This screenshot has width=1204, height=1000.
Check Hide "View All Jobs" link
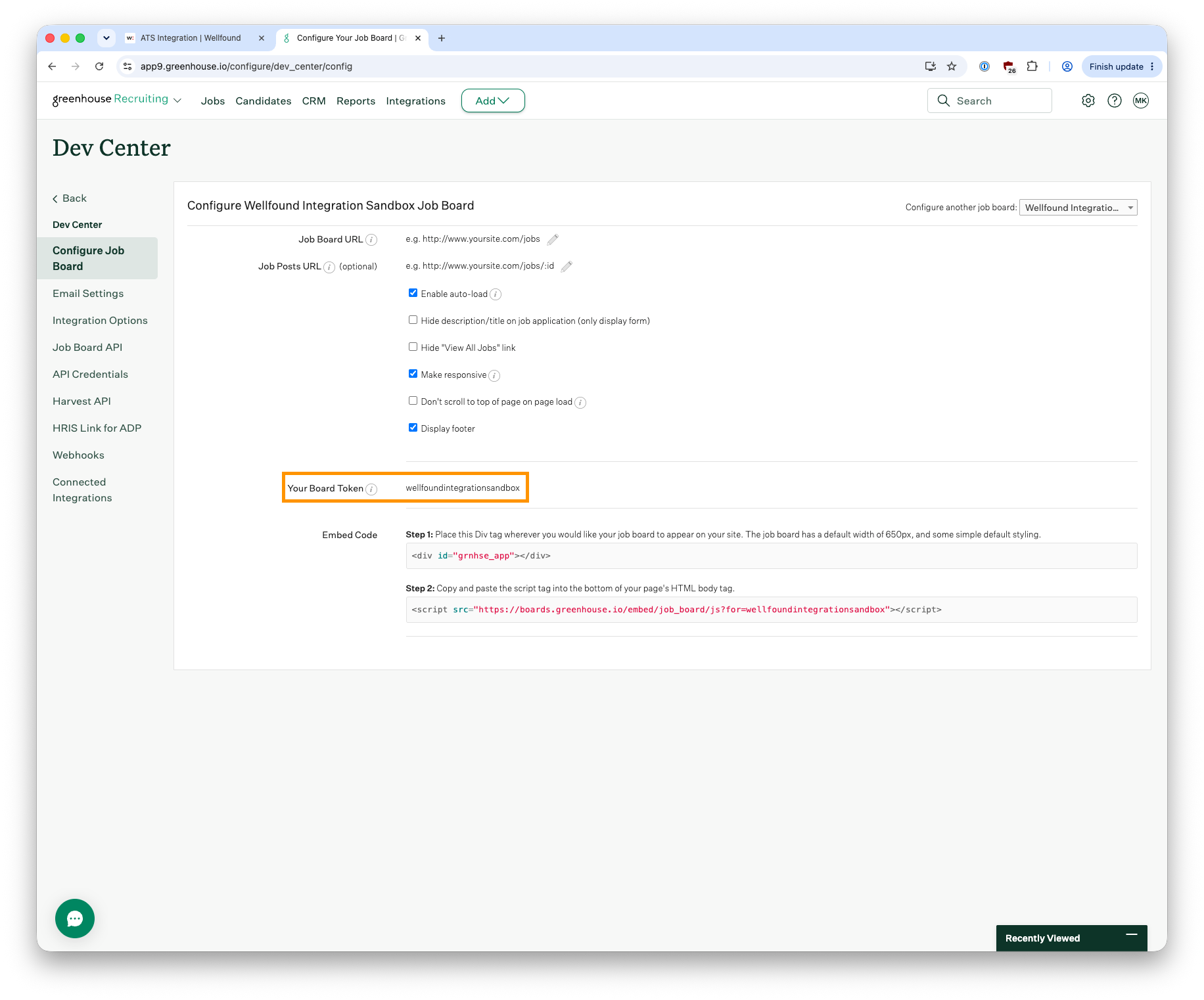(x=413, y=347)
